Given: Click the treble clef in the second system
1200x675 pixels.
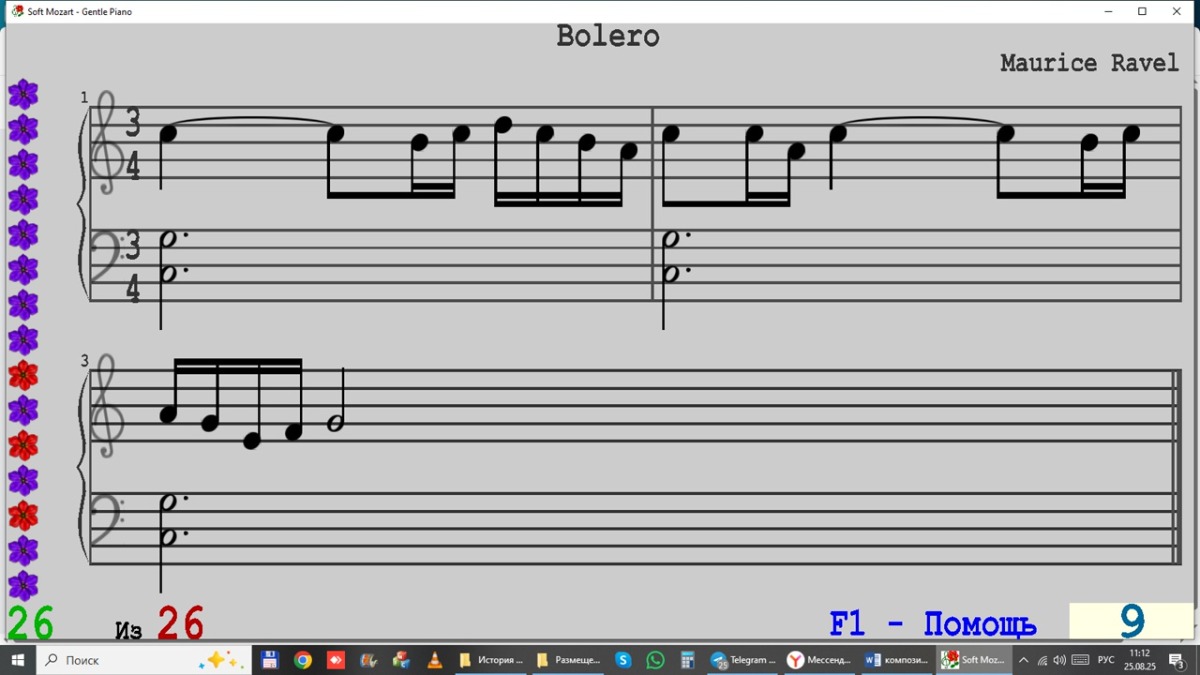Looking at the screenshot, I should 105,405.
